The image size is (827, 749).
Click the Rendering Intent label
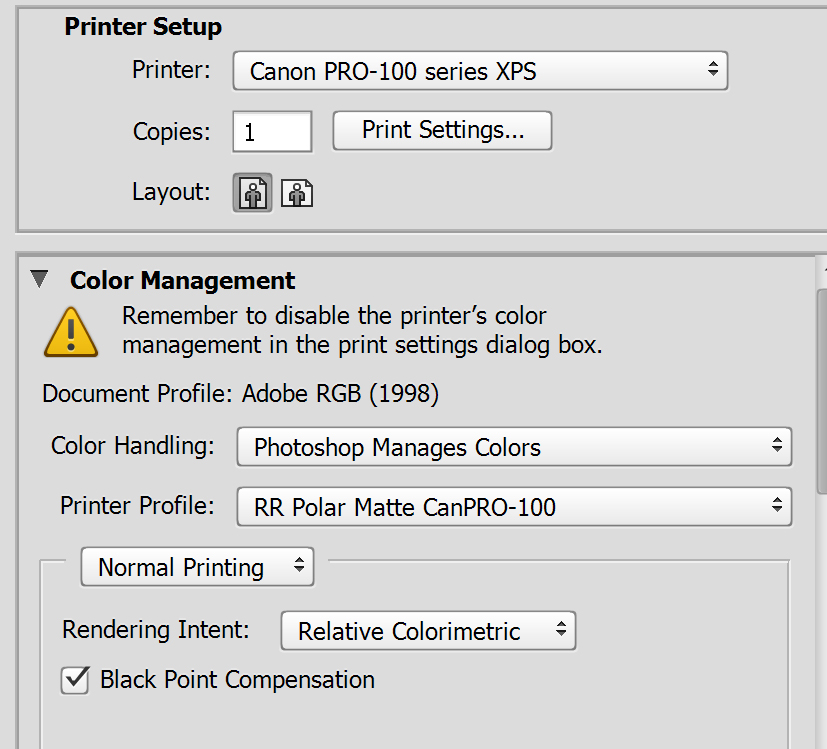click(155, 630)
